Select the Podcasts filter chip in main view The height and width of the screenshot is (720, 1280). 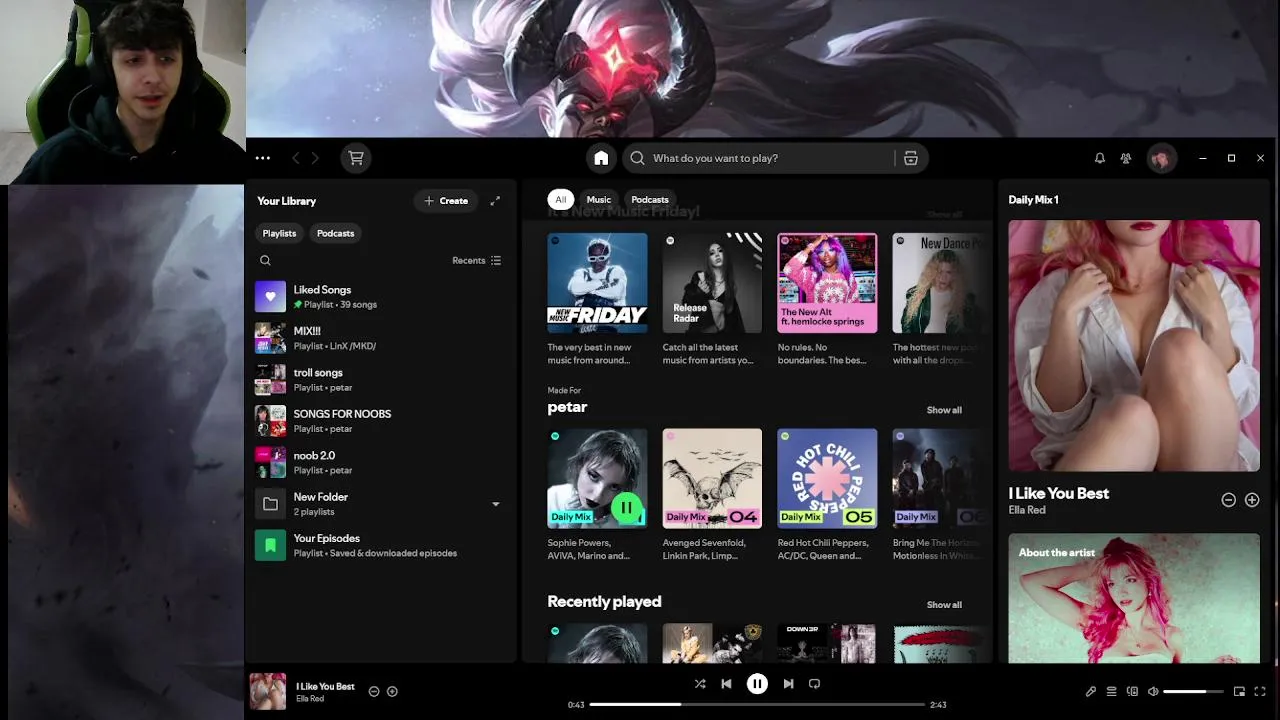click(x=650, y=199)
